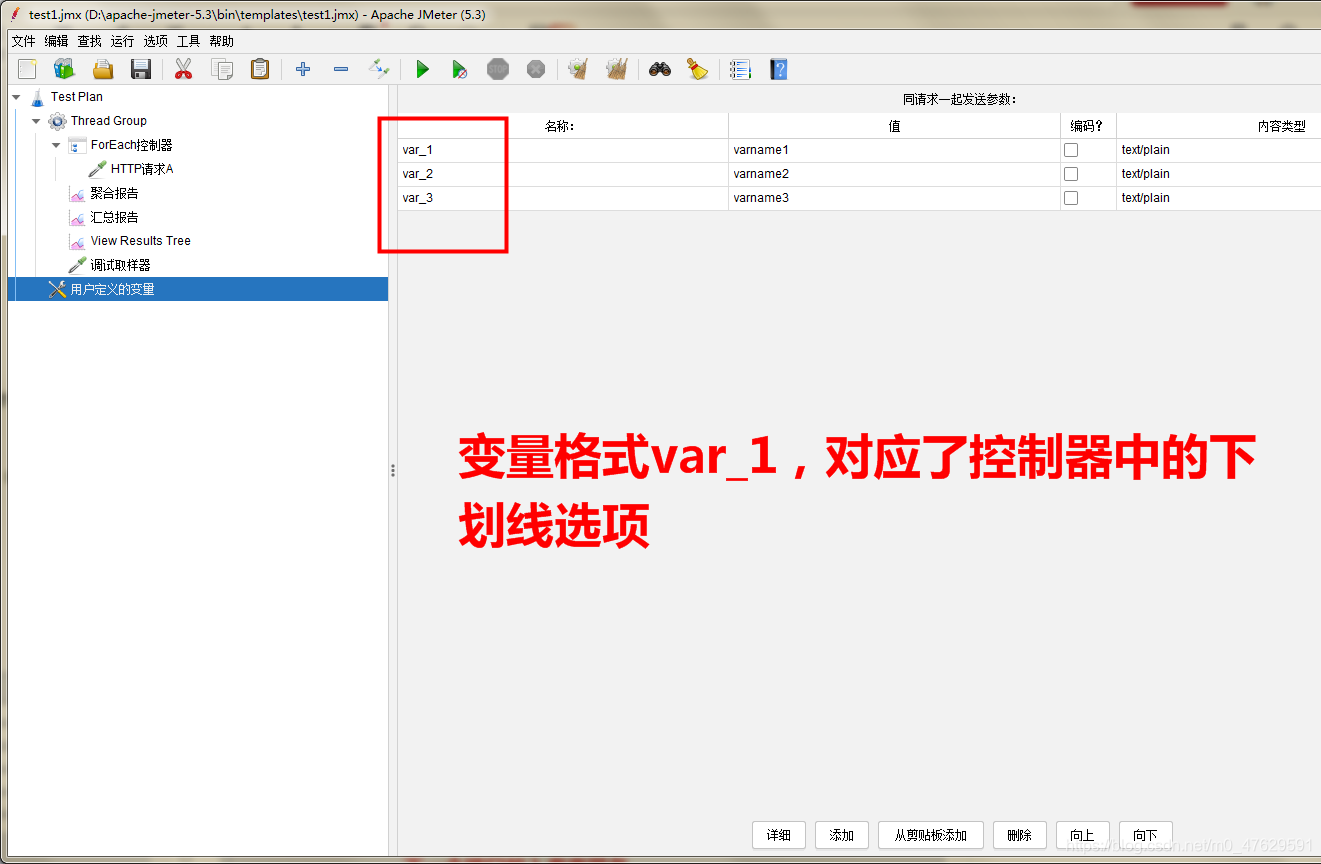This screenshot has height=864, width=1321.
Task: Click the 向下 button
Action: pyautogui.click(x=1146, y=835)
